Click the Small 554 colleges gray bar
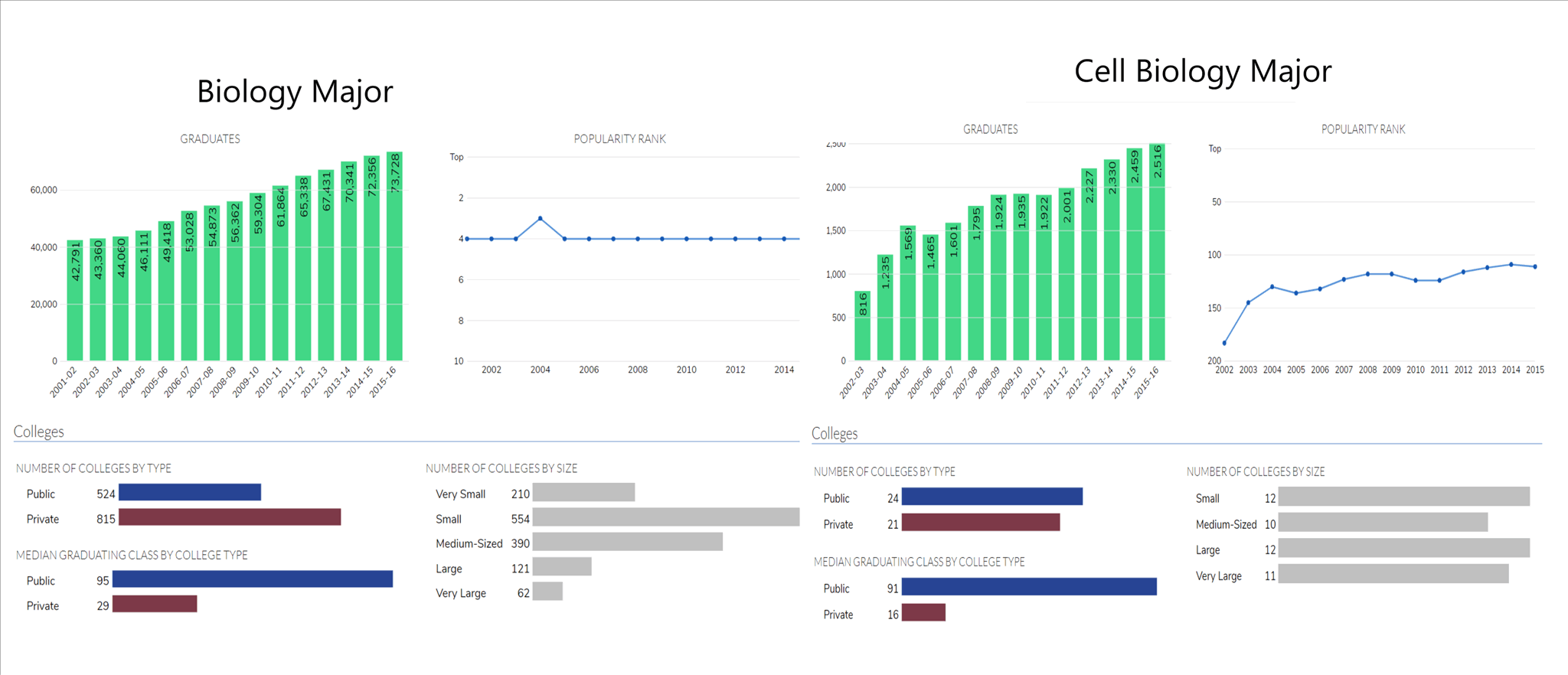Screen dimensions: 1568x675 666,517
